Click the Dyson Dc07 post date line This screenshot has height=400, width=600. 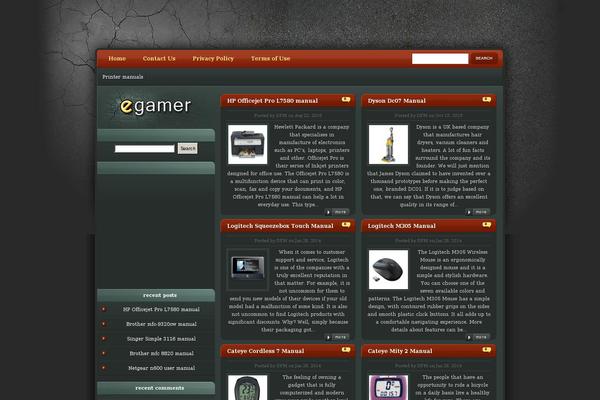429,116
